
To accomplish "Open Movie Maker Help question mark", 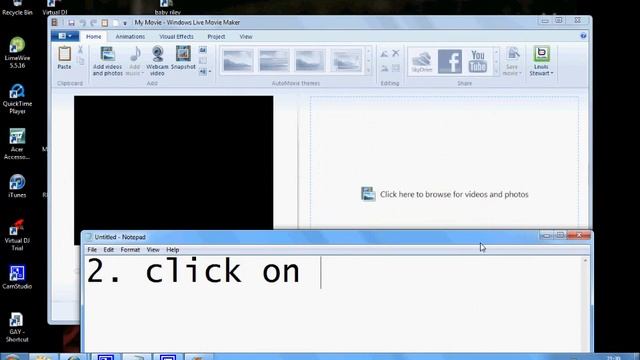I will click(x=583, y=36).
